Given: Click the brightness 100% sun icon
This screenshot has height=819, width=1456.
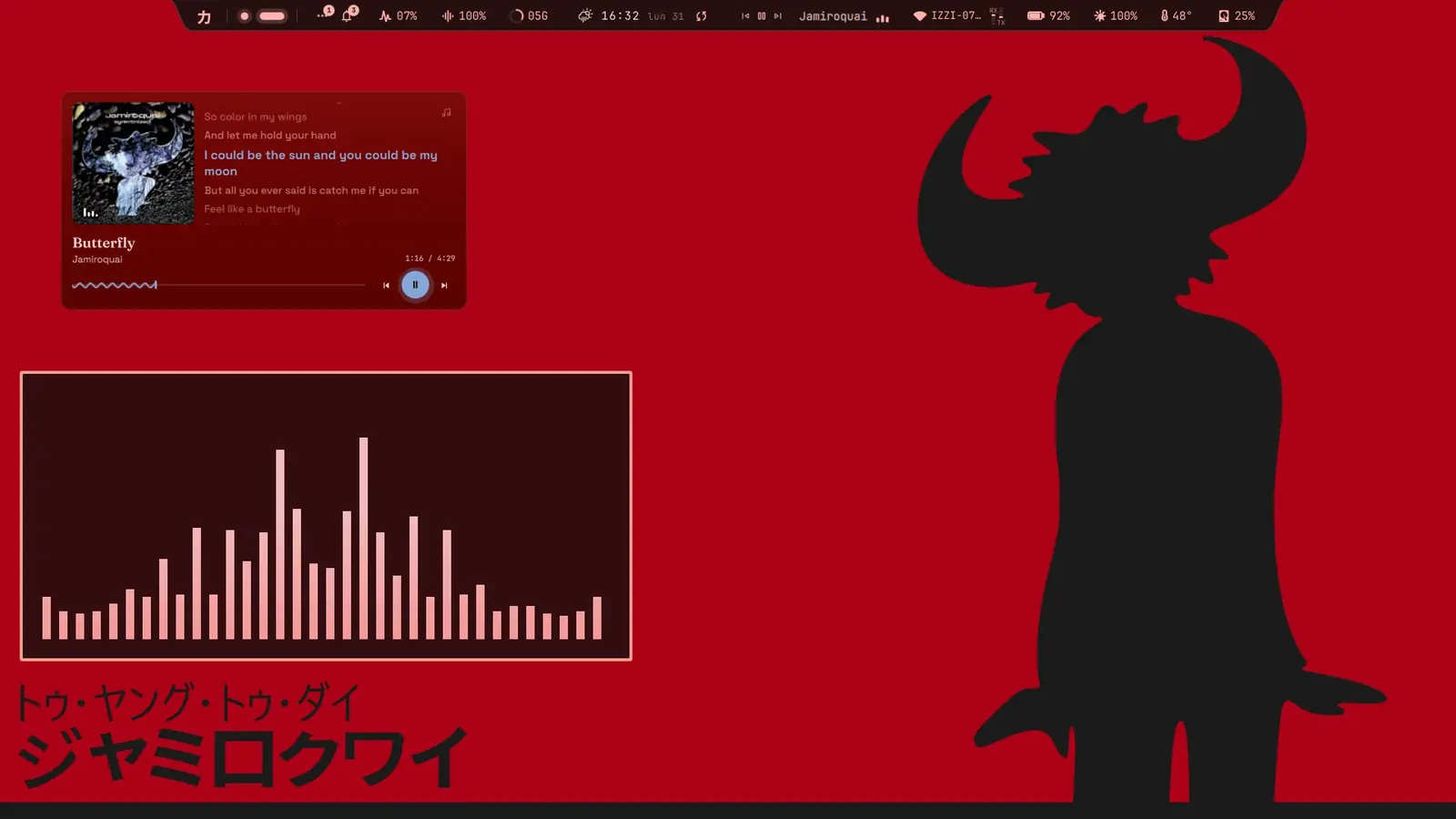Looking at the screenshot, I should tap(1116, 16).
